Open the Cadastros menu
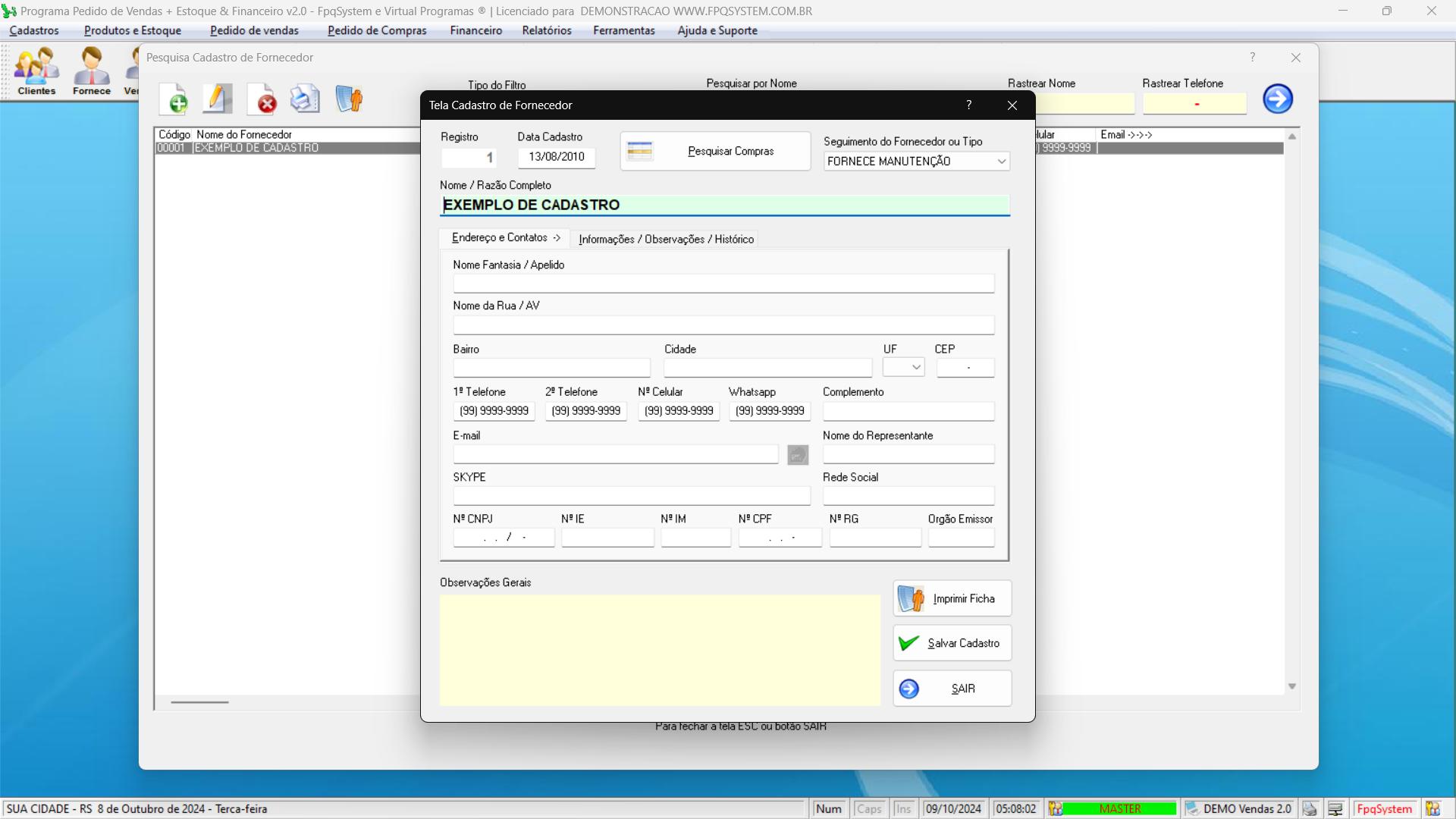The image size is (1456, 819). click(x=34, y=30)
